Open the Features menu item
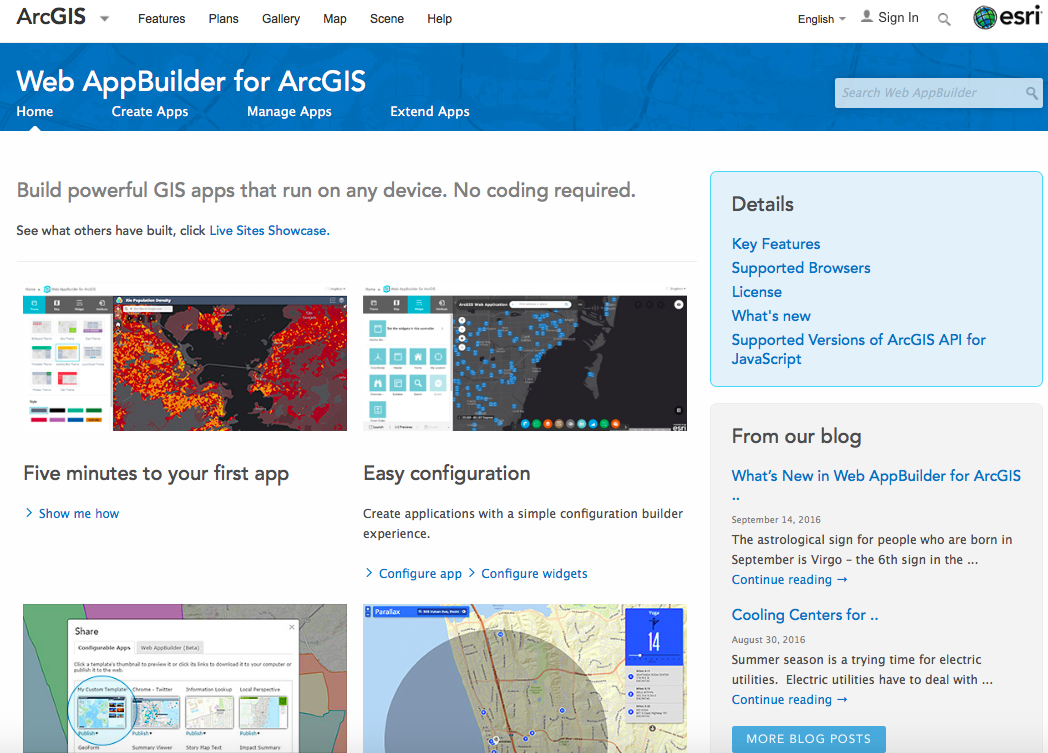 pyautogui.click(x=162, y=19)
